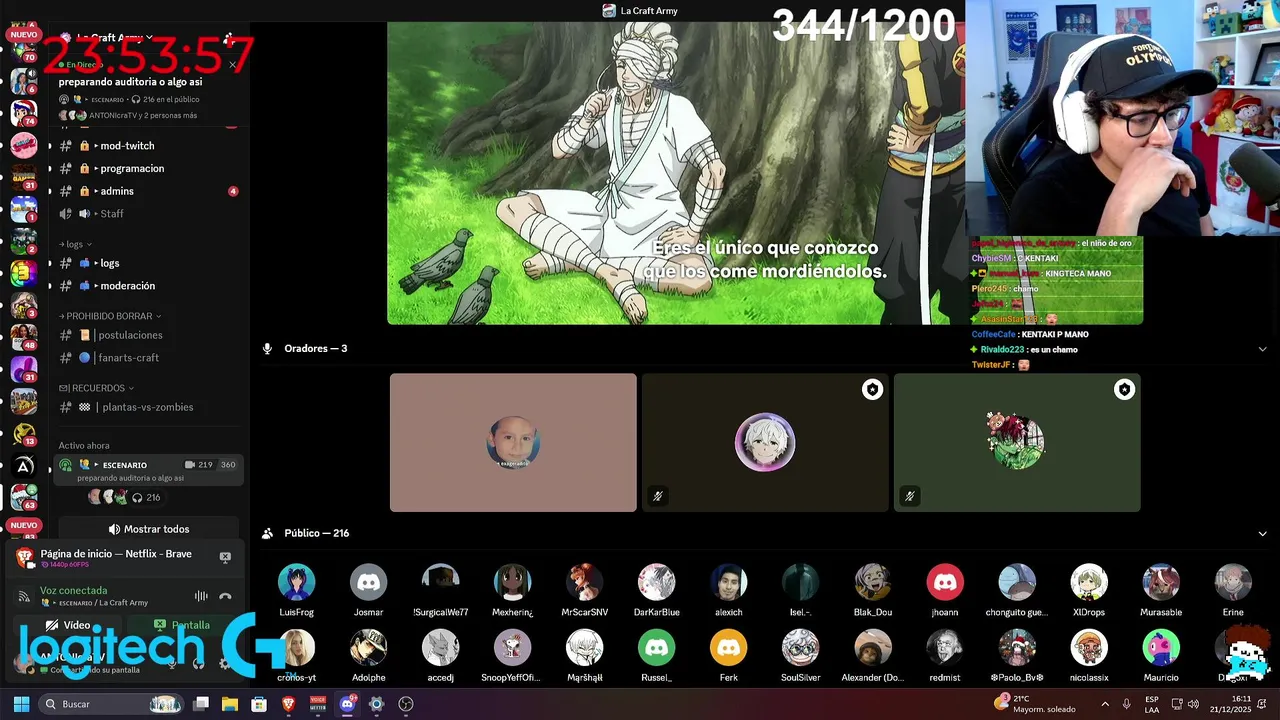Select the stylized A server icon

[x=24, y=466]
